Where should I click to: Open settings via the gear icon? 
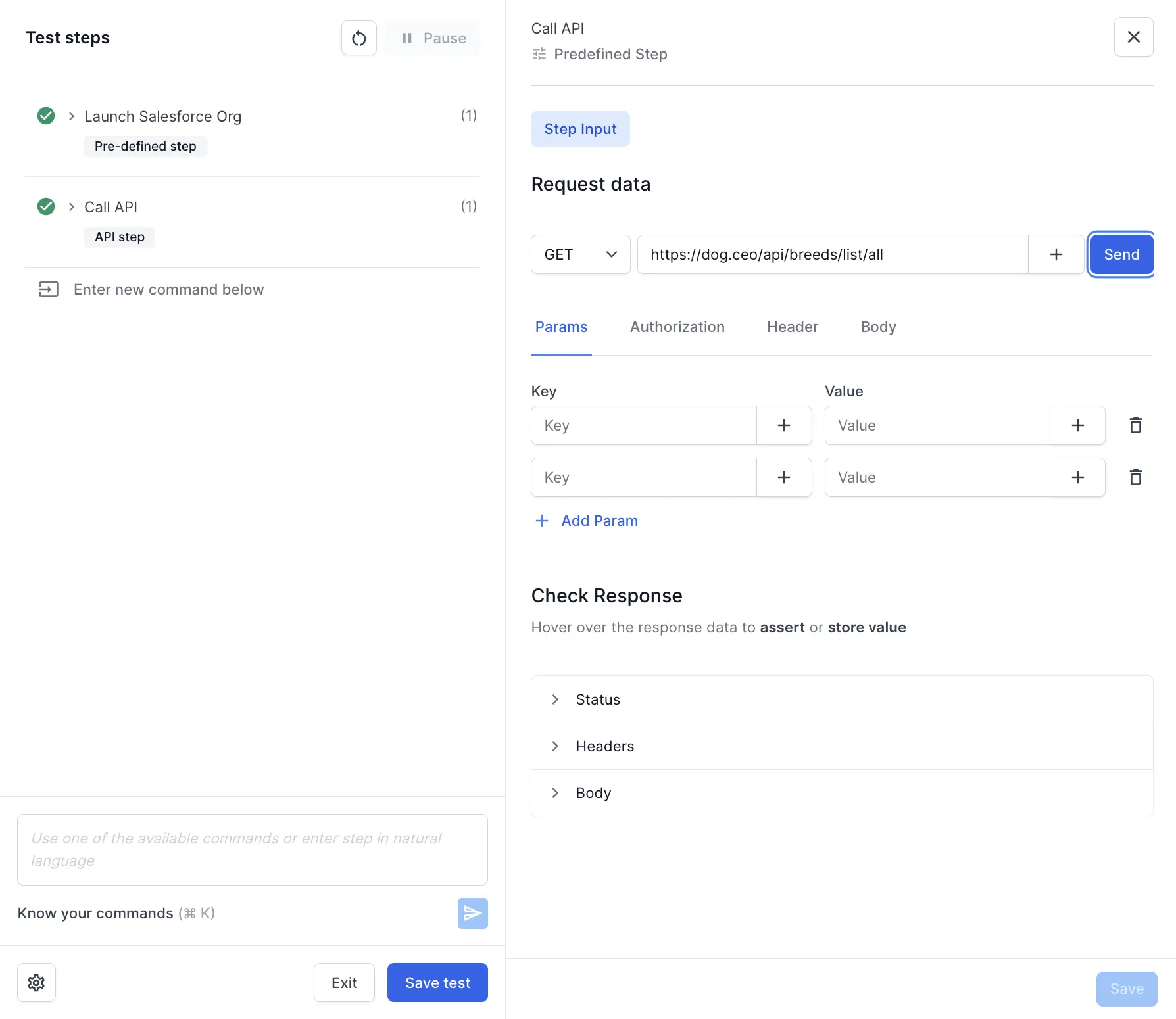(x=36, y=982)
